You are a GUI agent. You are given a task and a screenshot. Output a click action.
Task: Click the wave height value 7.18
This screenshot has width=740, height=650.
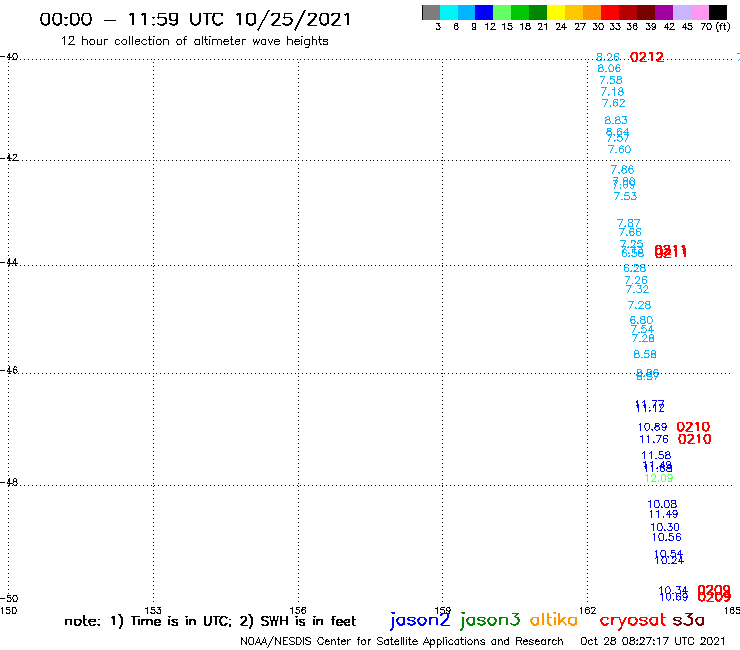pyautogui.click(x=612, y=92)
